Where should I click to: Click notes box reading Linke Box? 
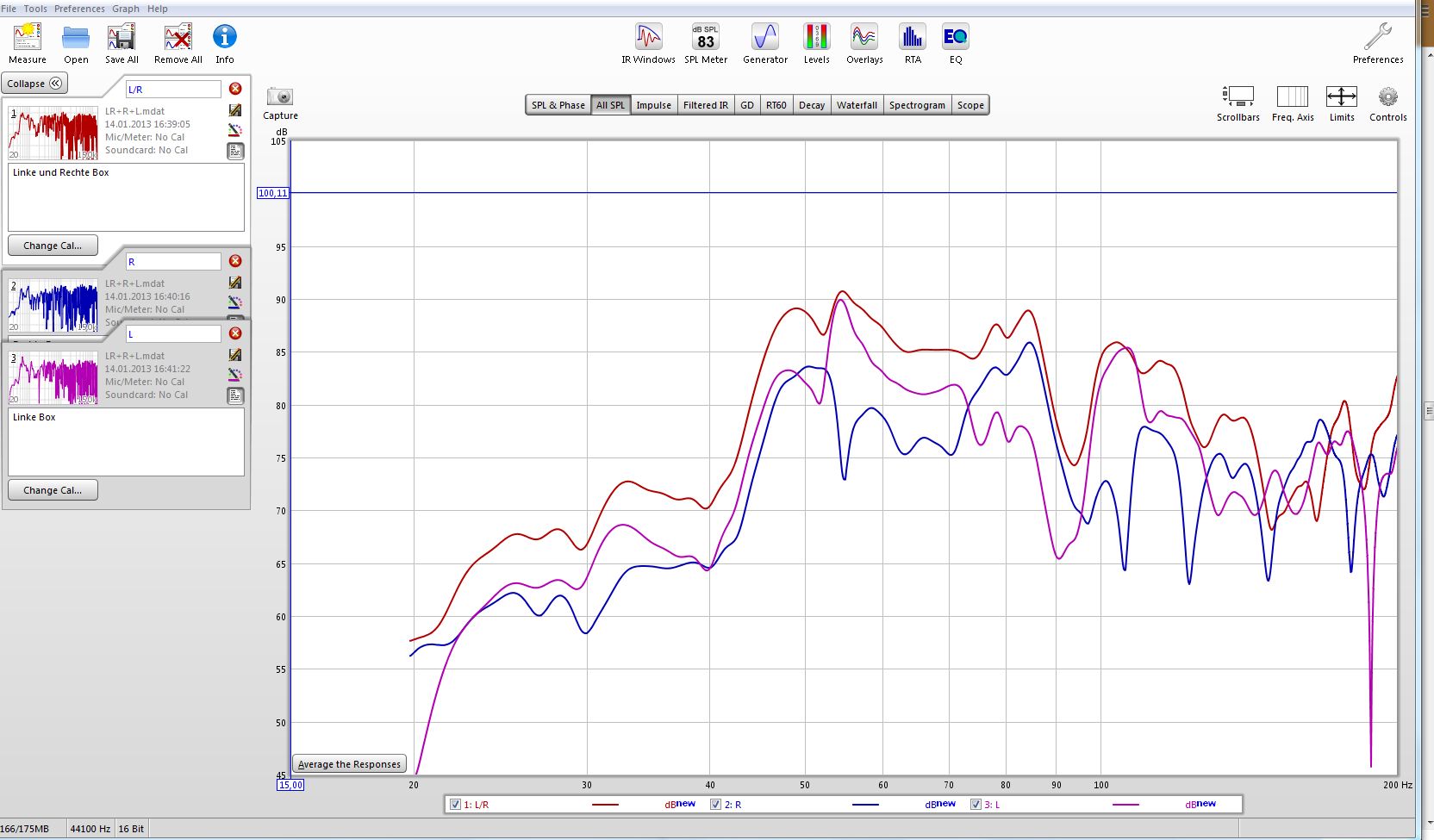126,442
